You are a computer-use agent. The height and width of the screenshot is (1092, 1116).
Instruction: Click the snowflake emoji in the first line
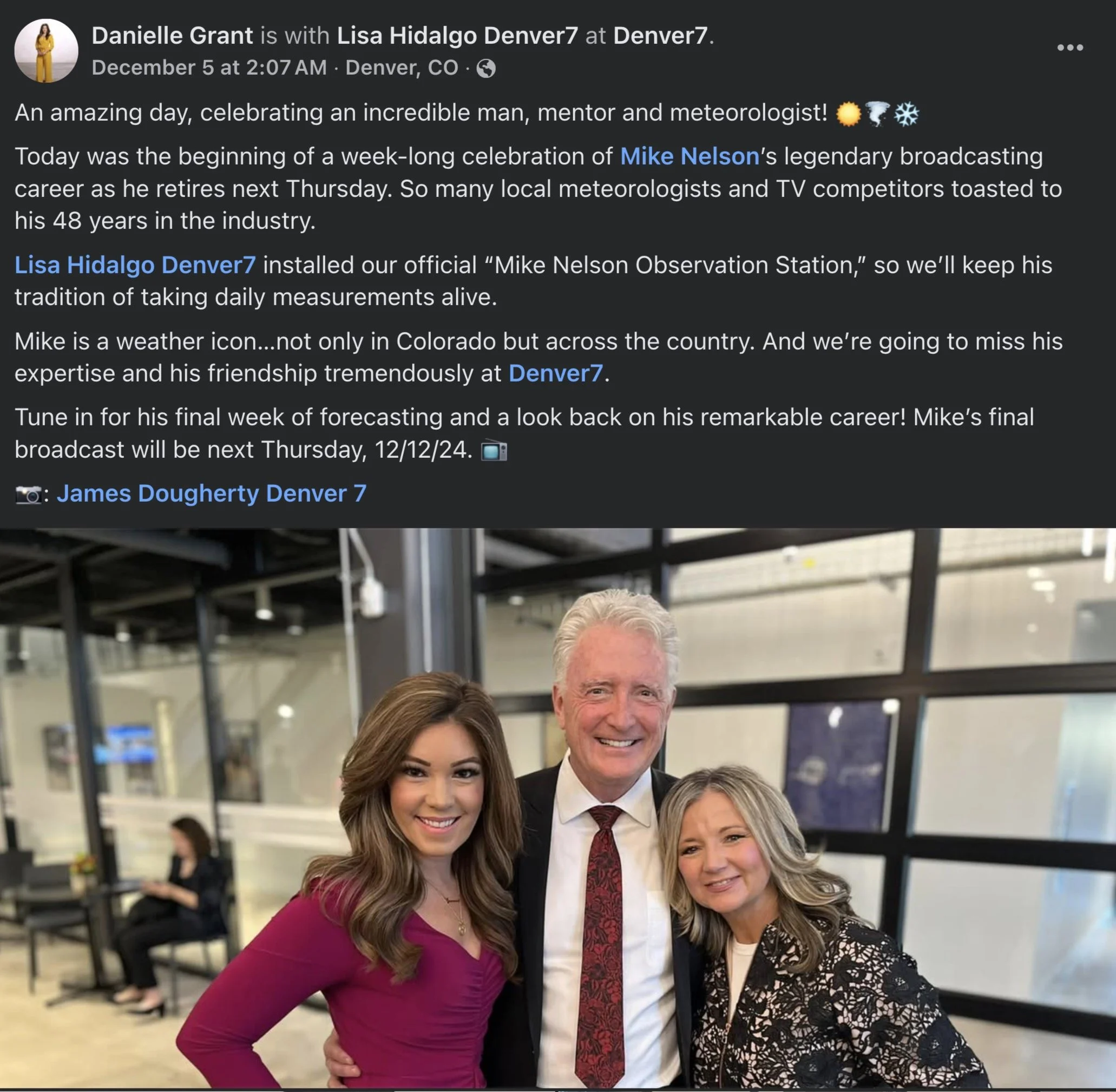tap(907, 114)
